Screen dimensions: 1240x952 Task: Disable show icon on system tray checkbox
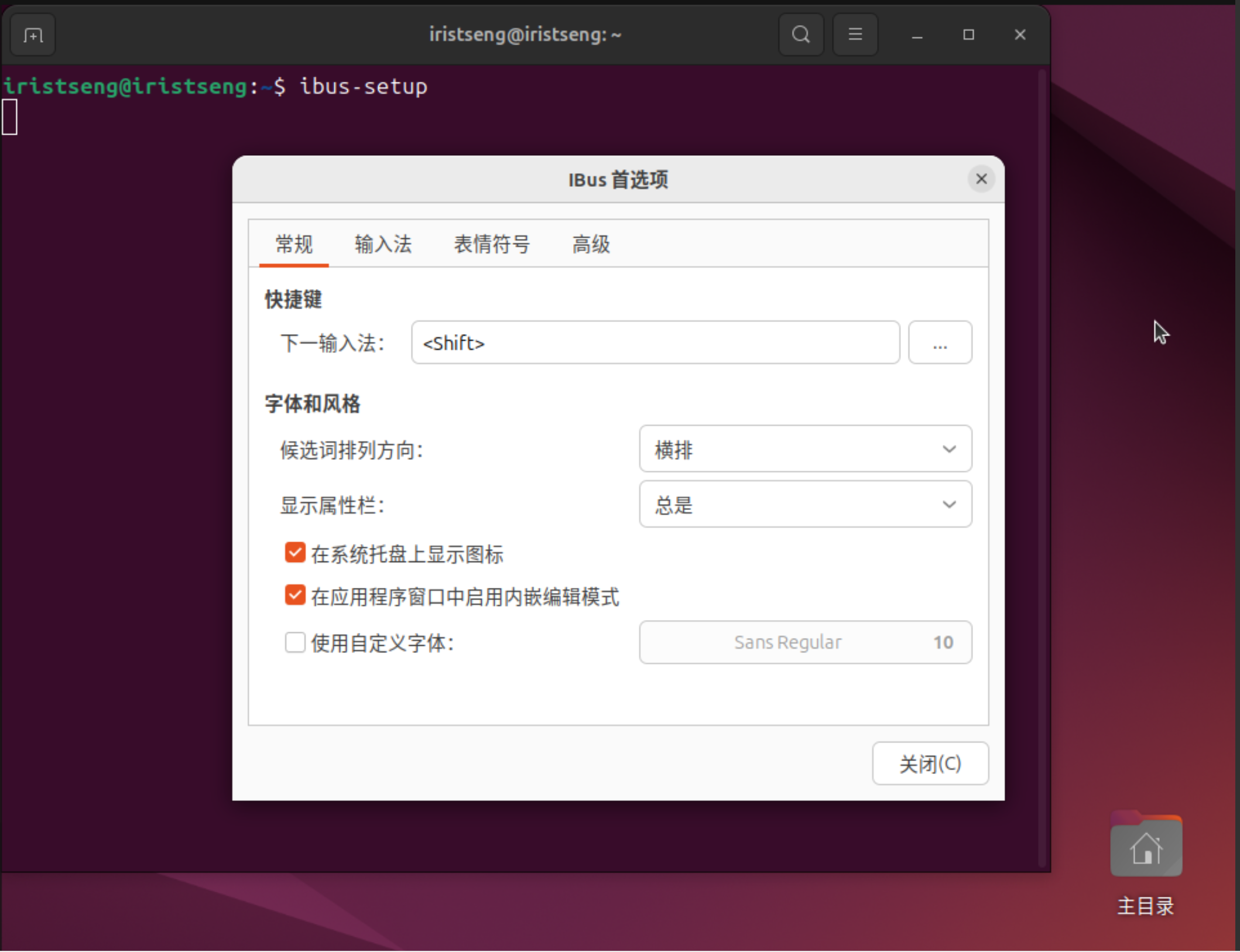[295, 553]
